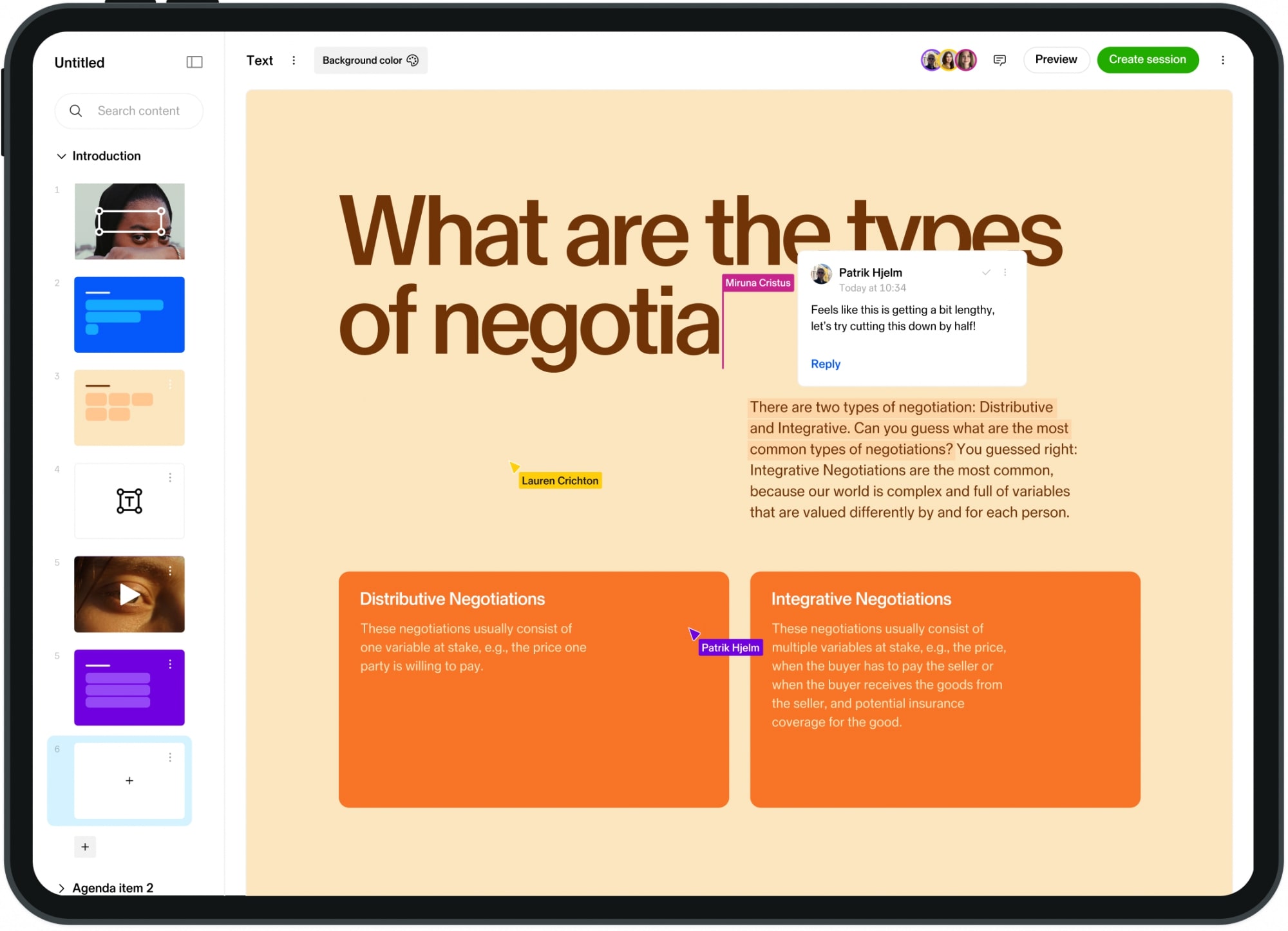Open video slide options menu
Viewport: 1288px width, 931px height.
pos(170,571)
